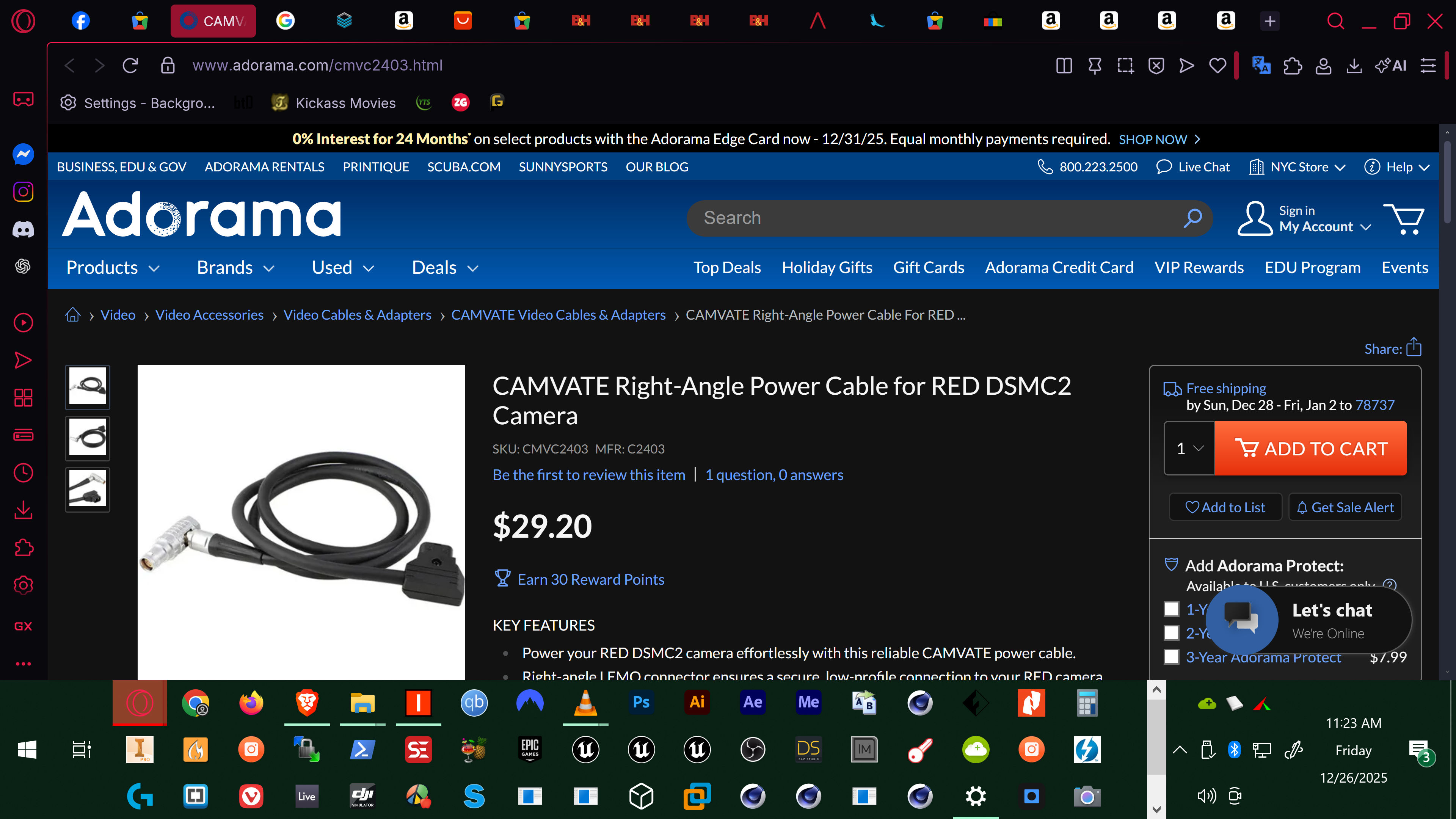
Task: Click the browser reload page icon
Action: pyautogui.click(x=130, y=66)
